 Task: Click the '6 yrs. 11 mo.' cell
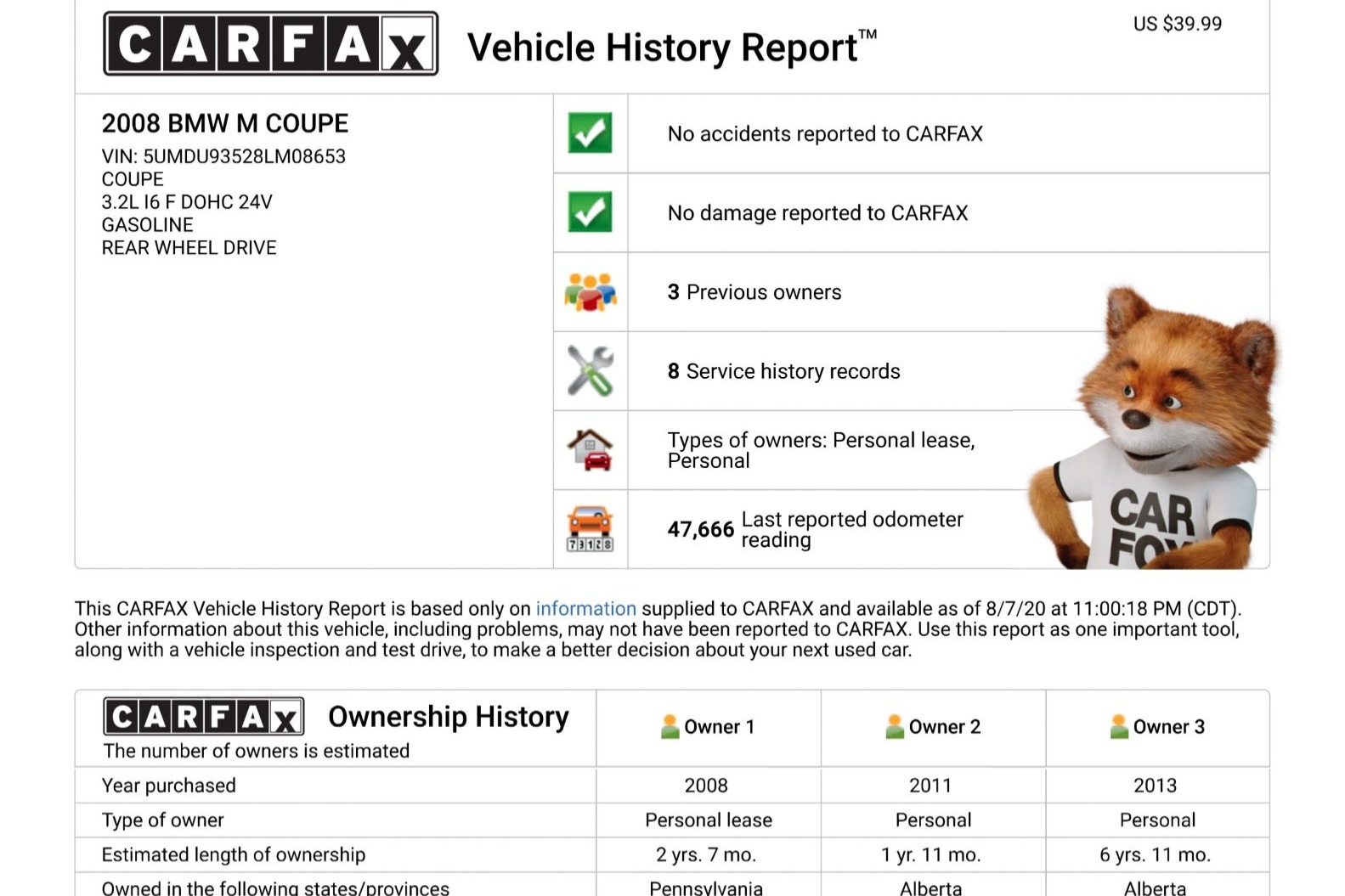pyautogui.click(x=1155, y=855)
